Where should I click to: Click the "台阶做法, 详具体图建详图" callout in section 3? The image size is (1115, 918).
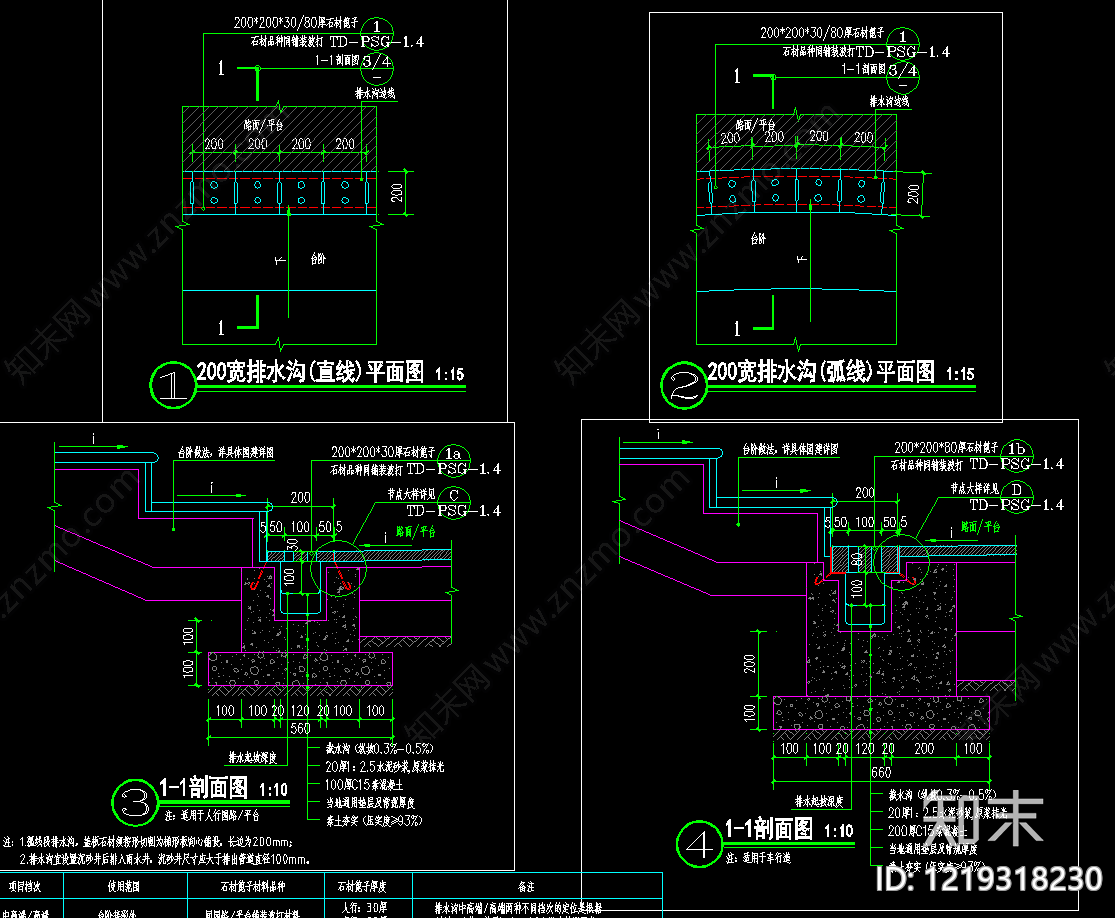coord(225,453)
